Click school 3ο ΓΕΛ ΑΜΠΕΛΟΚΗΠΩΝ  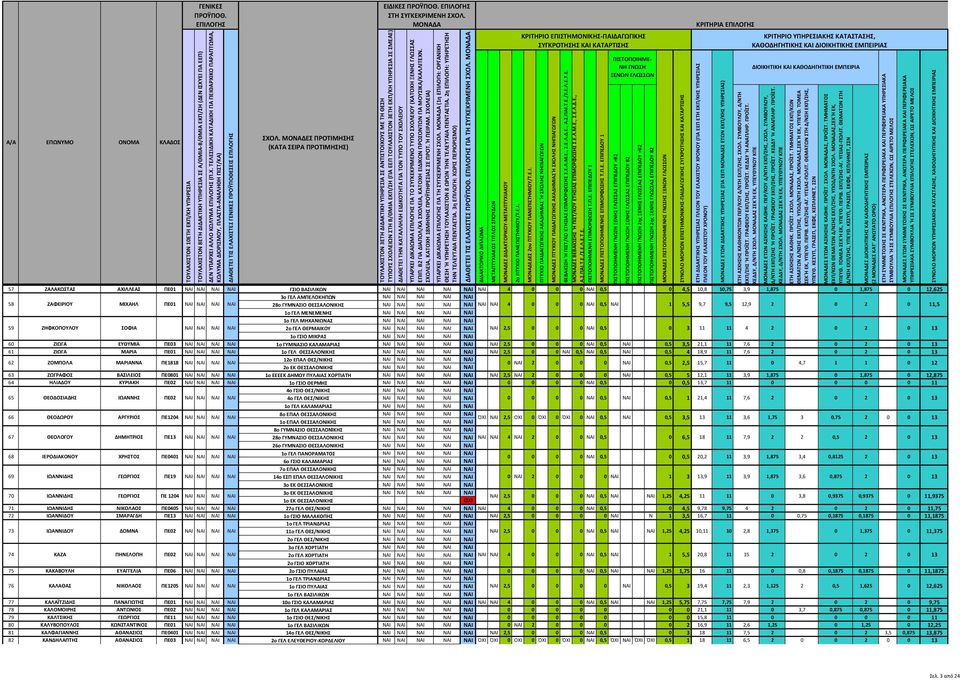(x=307, y=296)
